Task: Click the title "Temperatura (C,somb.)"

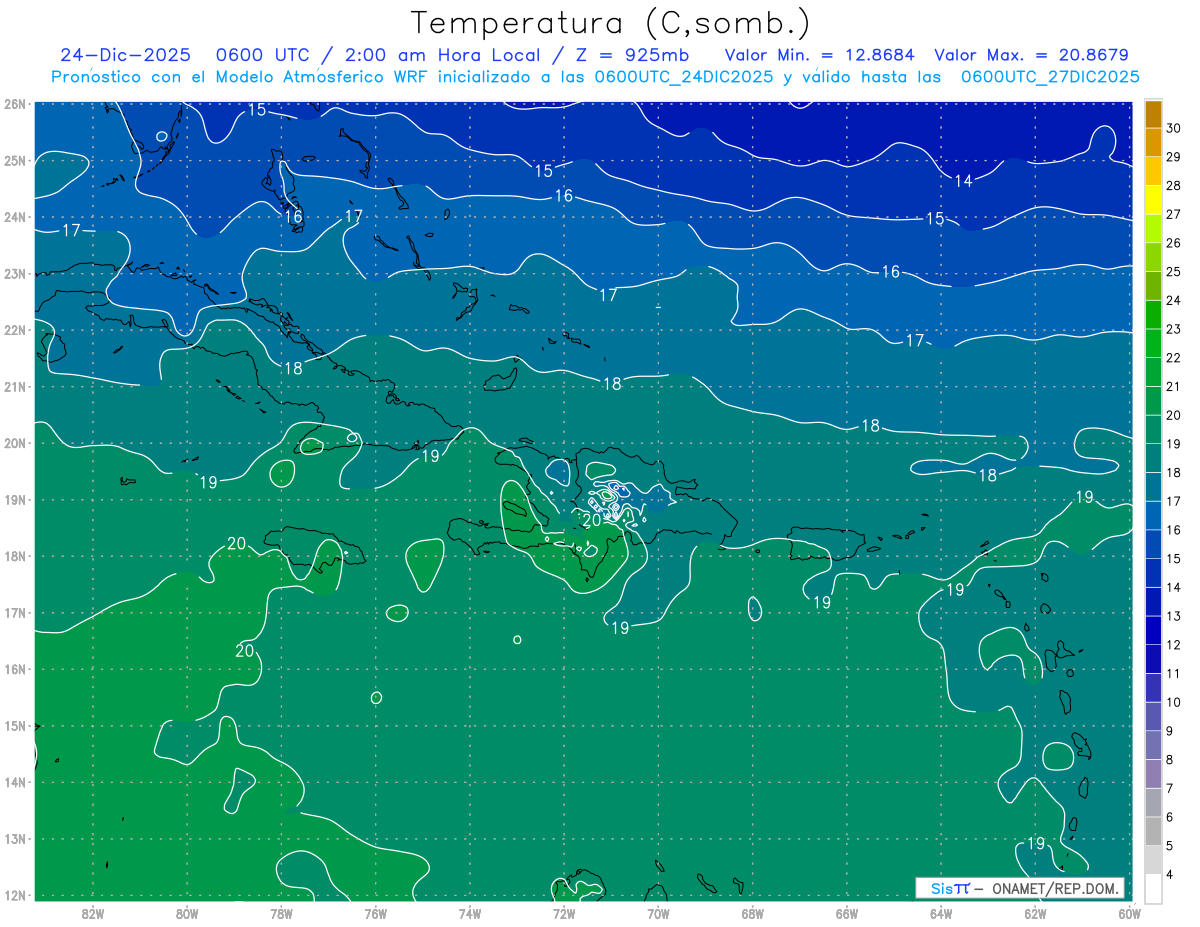Action: 610,24
